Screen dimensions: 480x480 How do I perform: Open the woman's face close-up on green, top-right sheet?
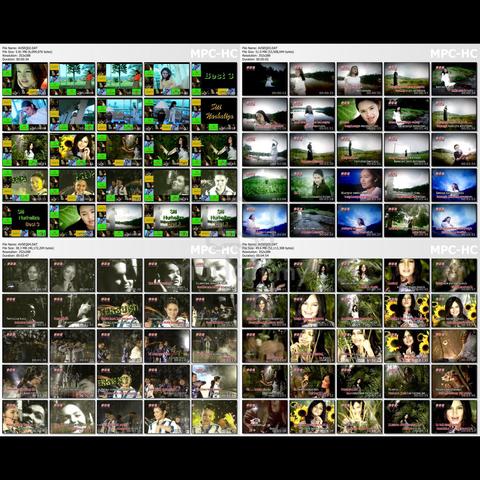(x=359, y=114)
